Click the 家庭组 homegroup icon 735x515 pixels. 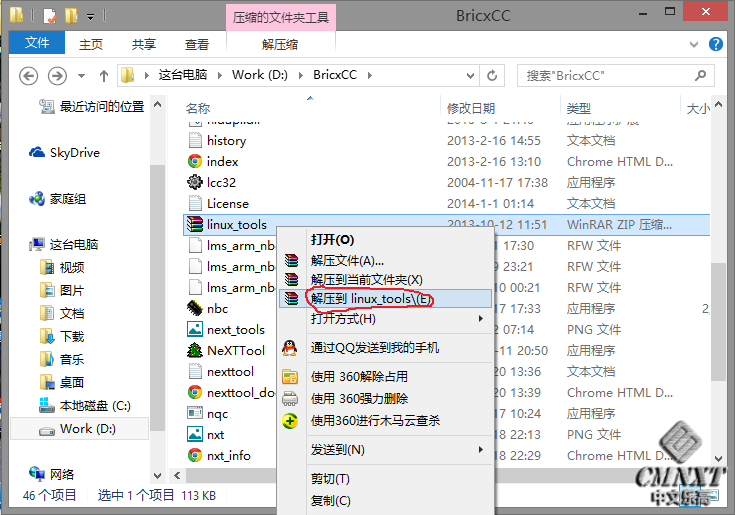click(x=37, y=199)
